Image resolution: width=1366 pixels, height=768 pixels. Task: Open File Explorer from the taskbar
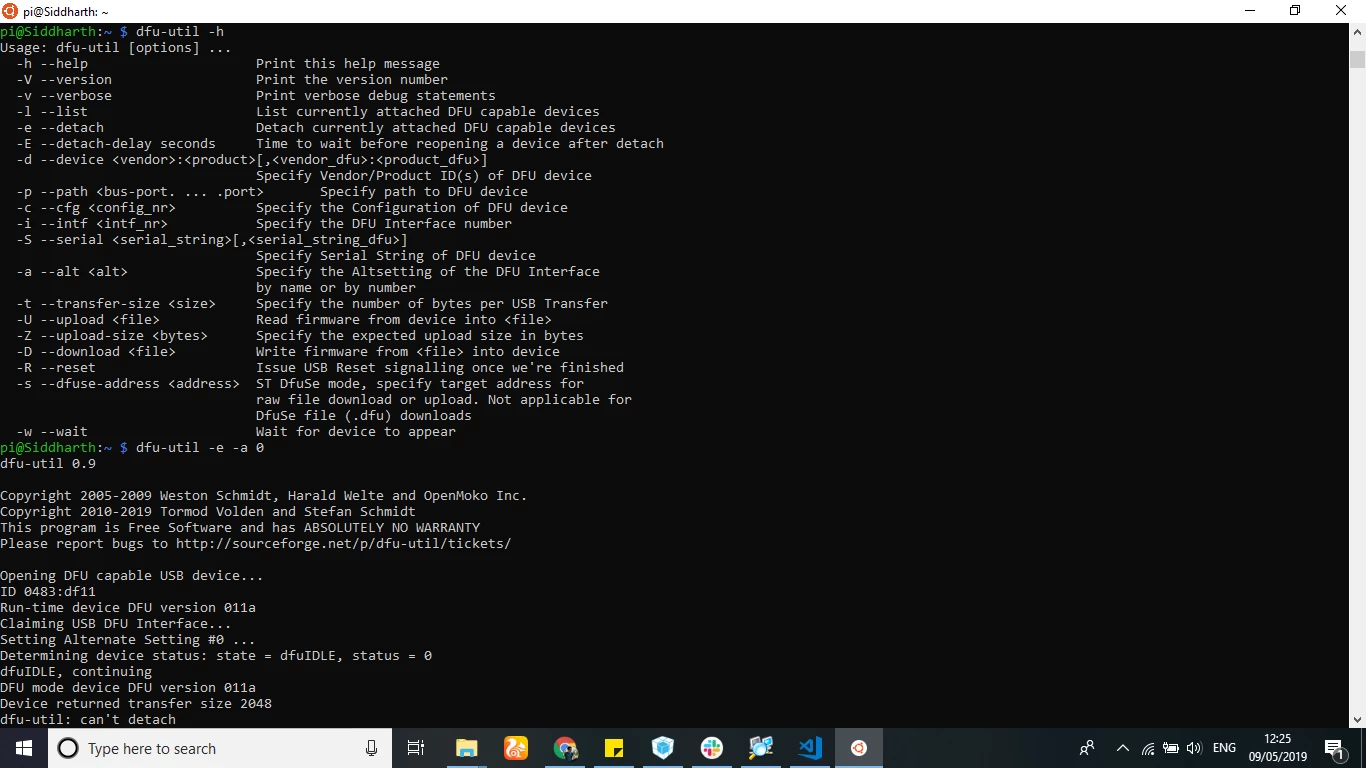pos(466,748)
